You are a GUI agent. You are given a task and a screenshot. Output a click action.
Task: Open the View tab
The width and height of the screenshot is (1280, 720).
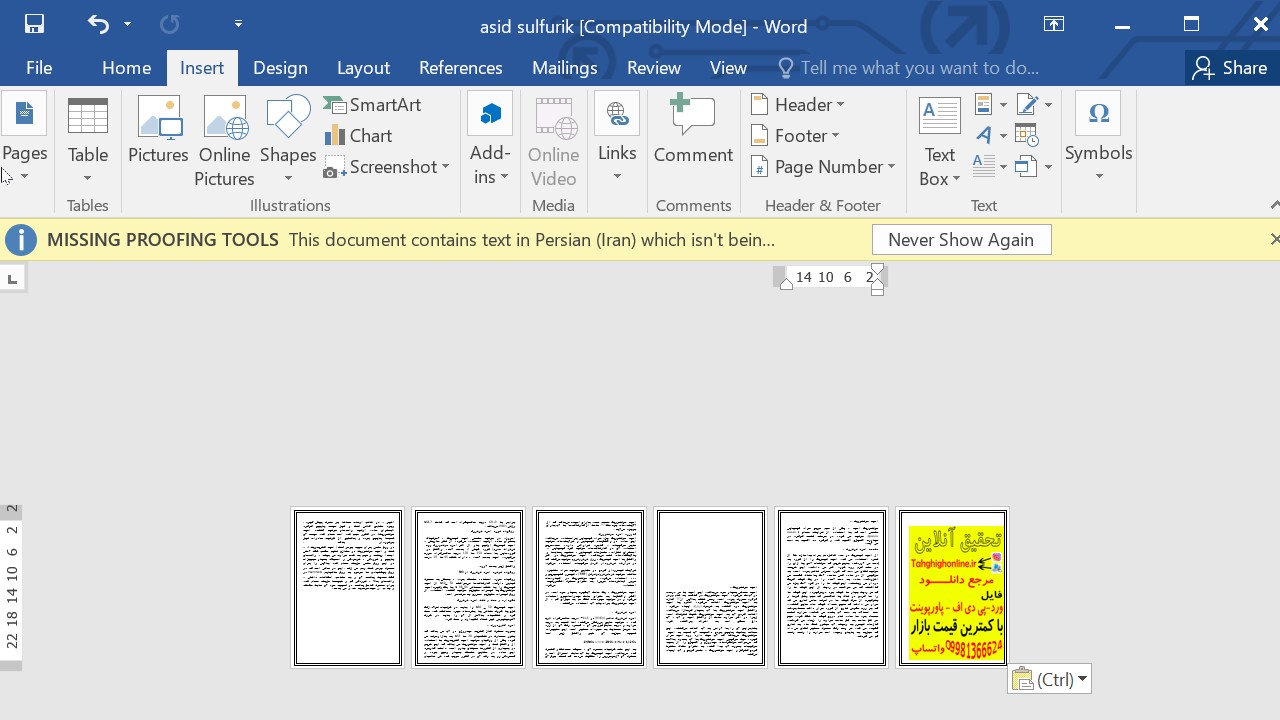728,68
